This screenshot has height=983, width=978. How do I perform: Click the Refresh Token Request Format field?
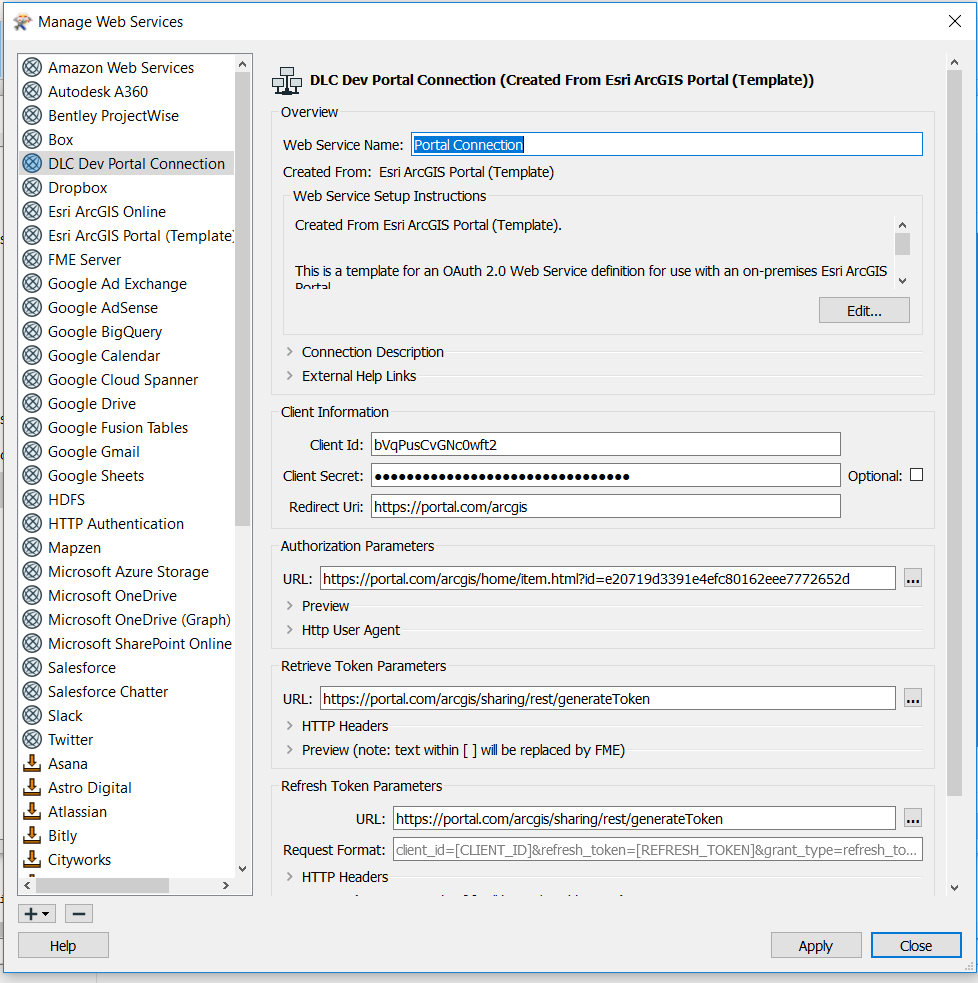click(658, 849)
